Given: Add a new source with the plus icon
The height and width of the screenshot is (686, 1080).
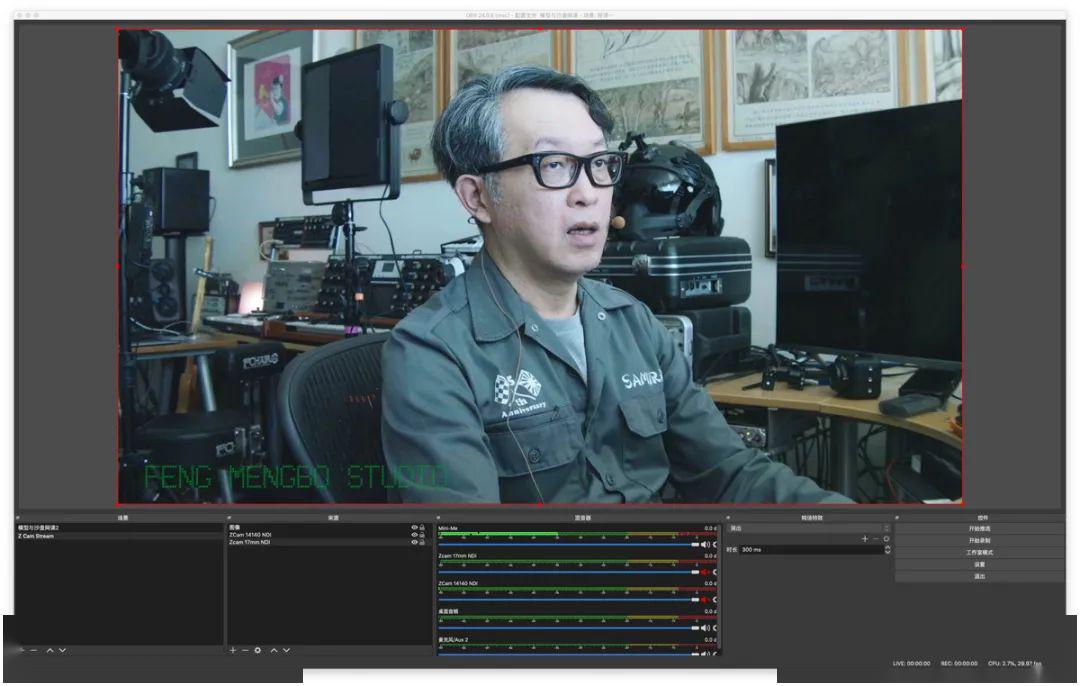Looking at the screenshot, I should tap(231, 651).
